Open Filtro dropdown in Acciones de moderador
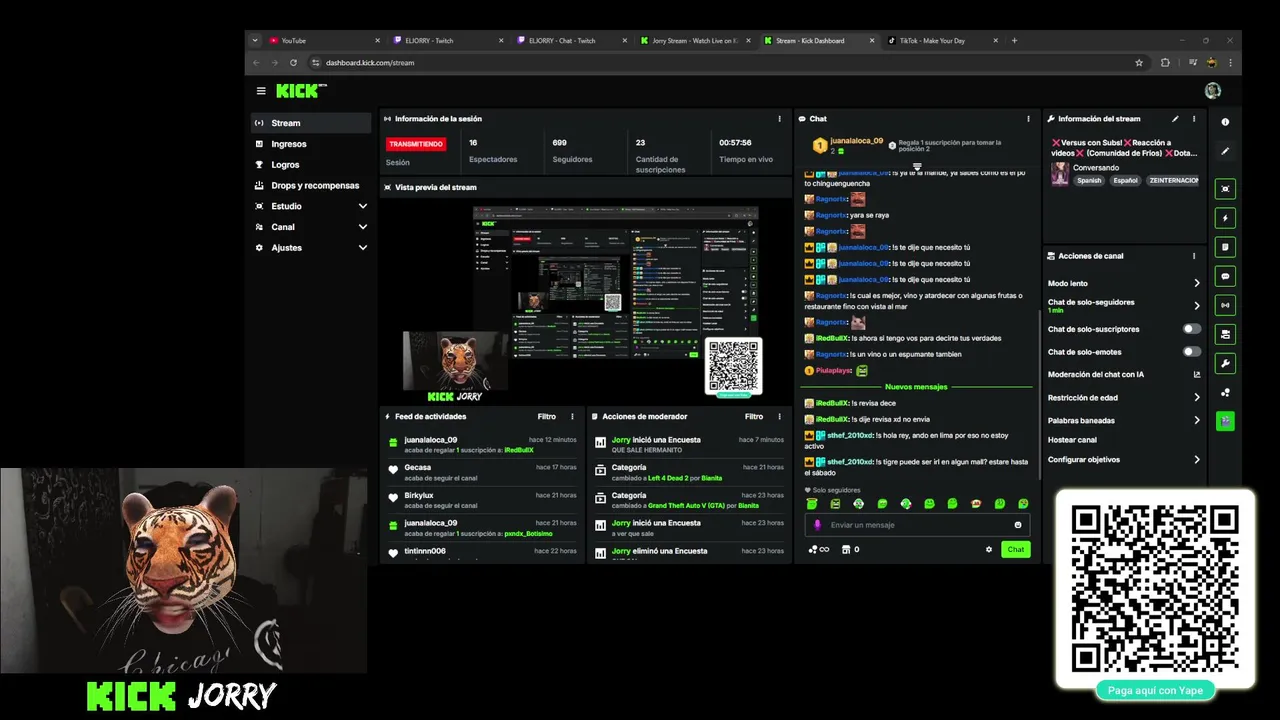The image size is (1280, 720). 754,417
